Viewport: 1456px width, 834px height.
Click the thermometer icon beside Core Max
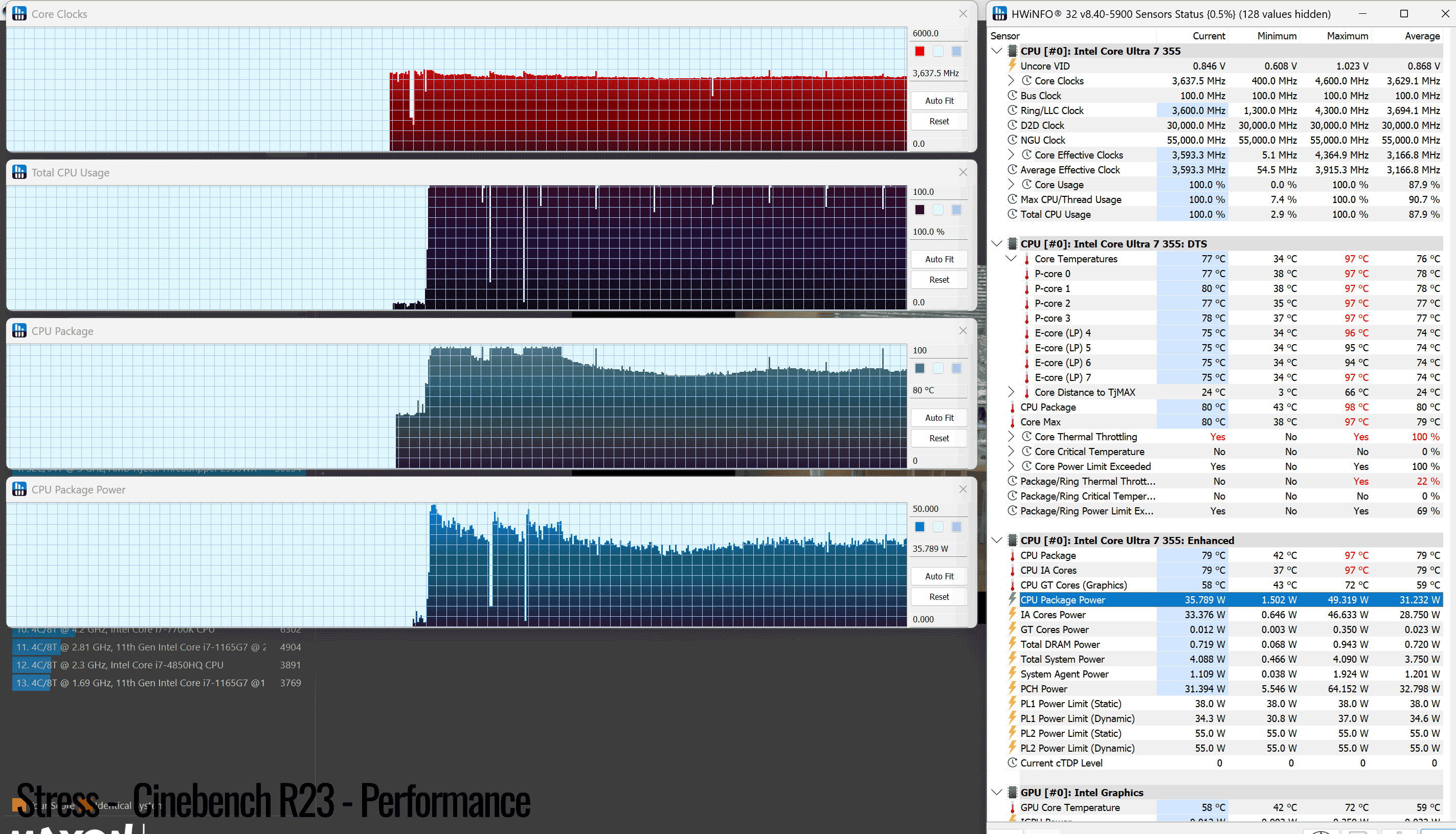pyautogui.click(x=1012, y=422)
